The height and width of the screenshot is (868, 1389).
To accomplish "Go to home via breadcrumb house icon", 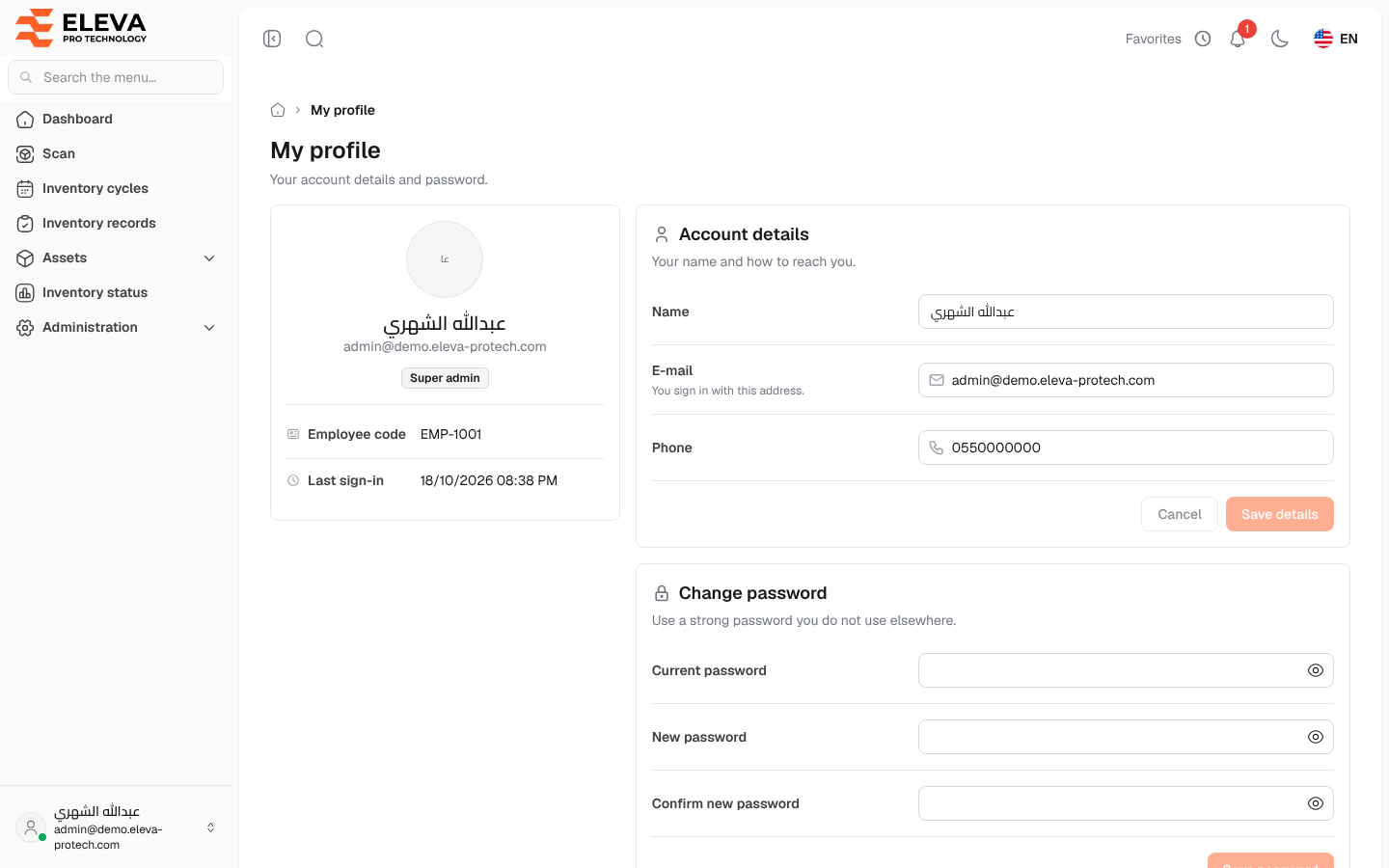I will (x=278, y=110).
